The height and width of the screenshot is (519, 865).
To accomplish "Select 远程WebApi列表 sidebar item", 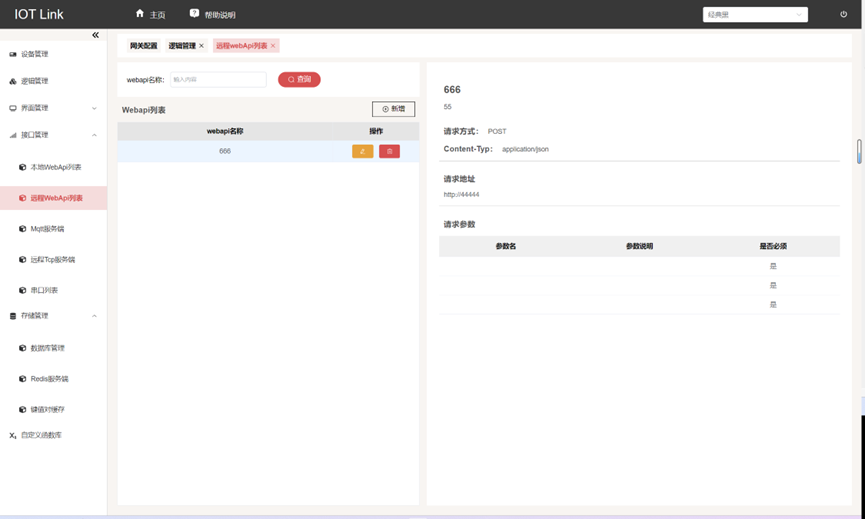I will pyautogui.click(x=54, y=198).
